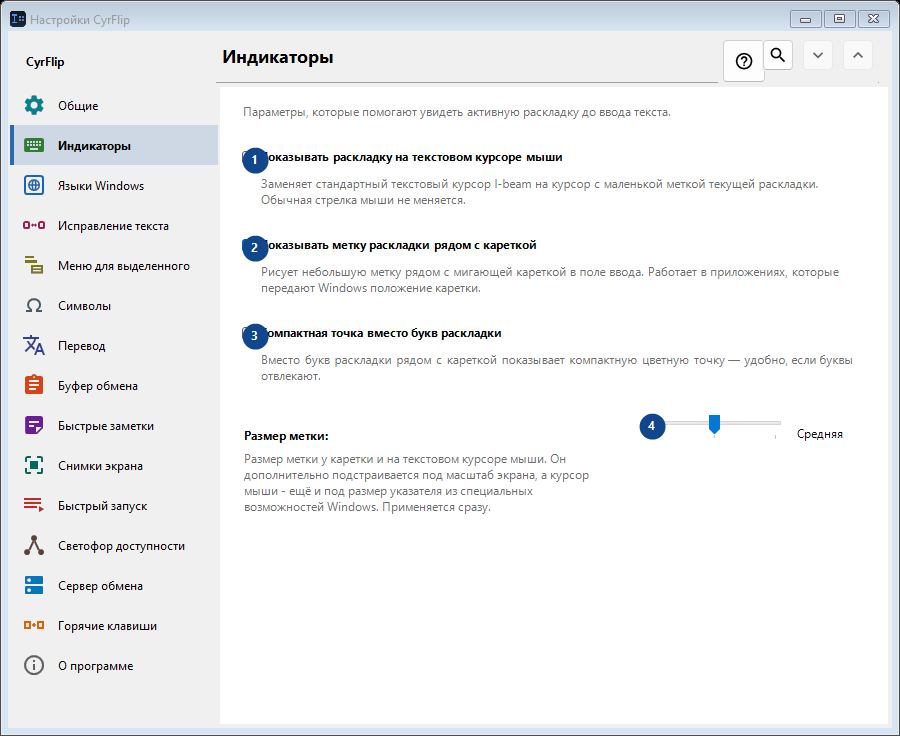Click the Языки Windows globe icon
The image size is (900, 736).
pos(34,185)
